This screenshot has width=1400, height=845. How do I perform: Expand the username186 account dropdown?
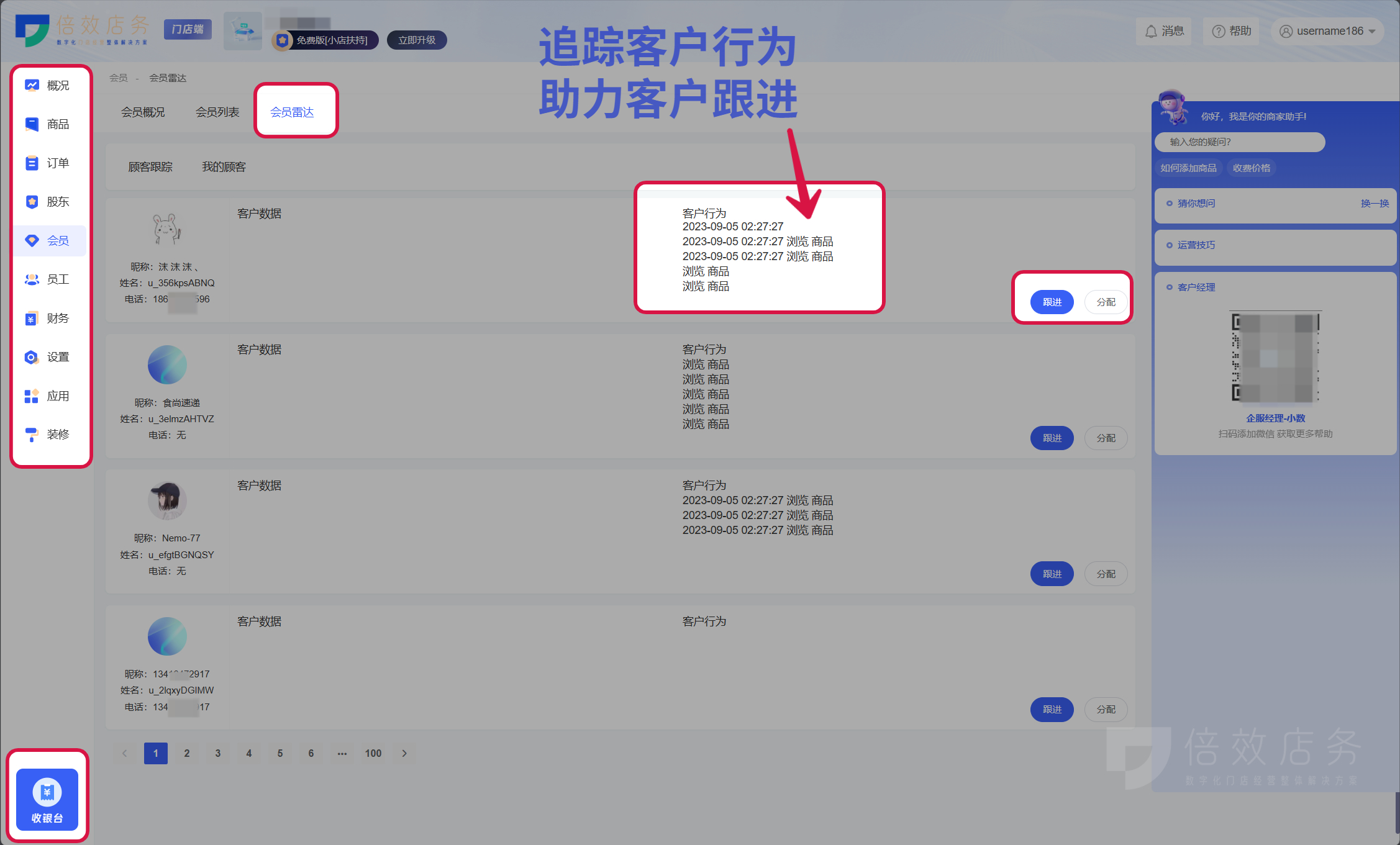[1327, 30]
